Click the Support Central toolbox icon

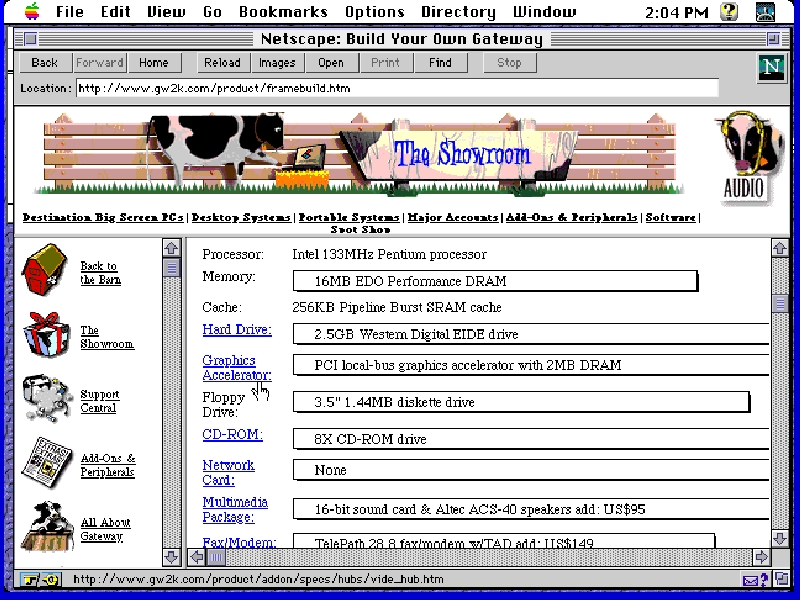pyautogui.click(x=47, y=399)
